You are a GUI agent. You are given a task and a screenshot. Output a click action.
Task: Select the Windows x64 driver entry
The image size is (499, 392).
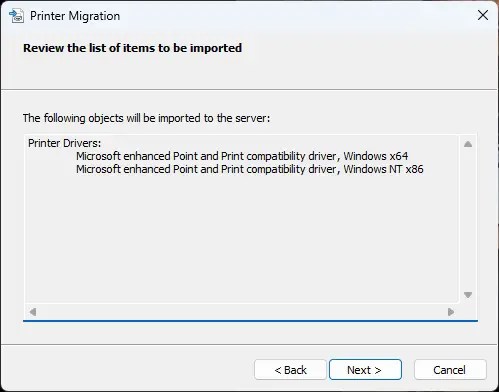tap(242, 156)
